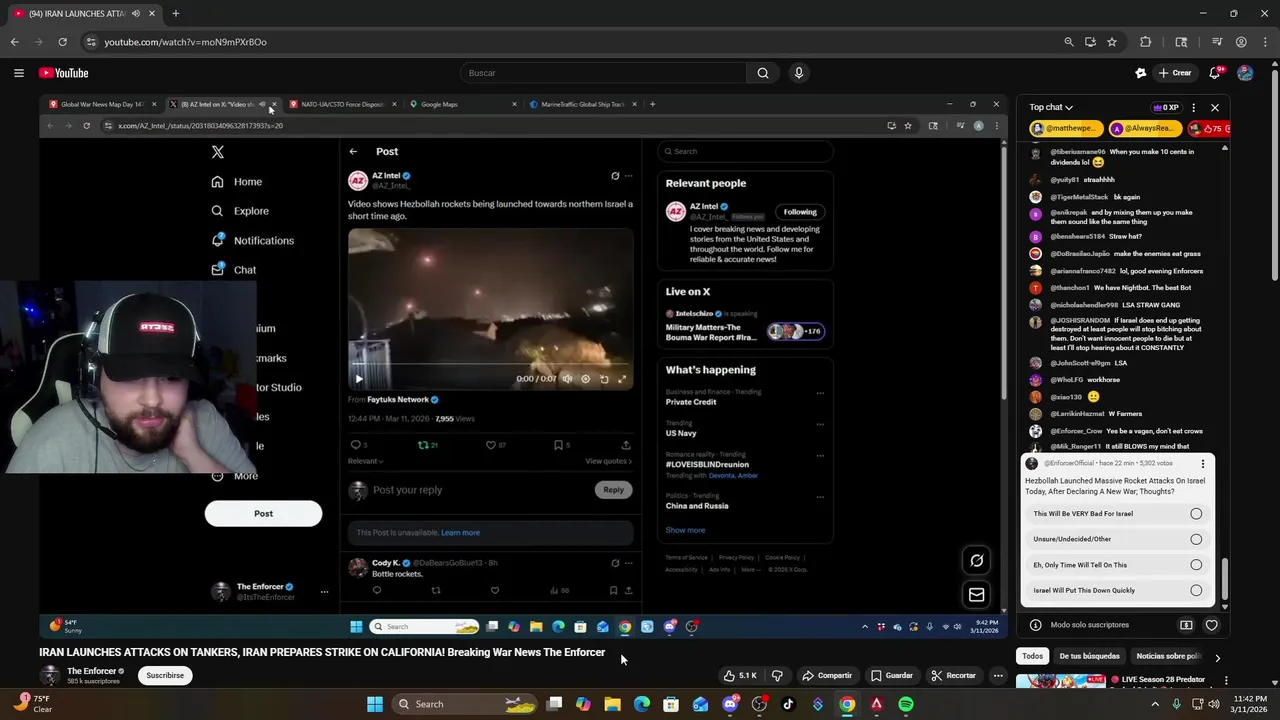
Task: Play the embedded X video
Action: tap(359, 379)
